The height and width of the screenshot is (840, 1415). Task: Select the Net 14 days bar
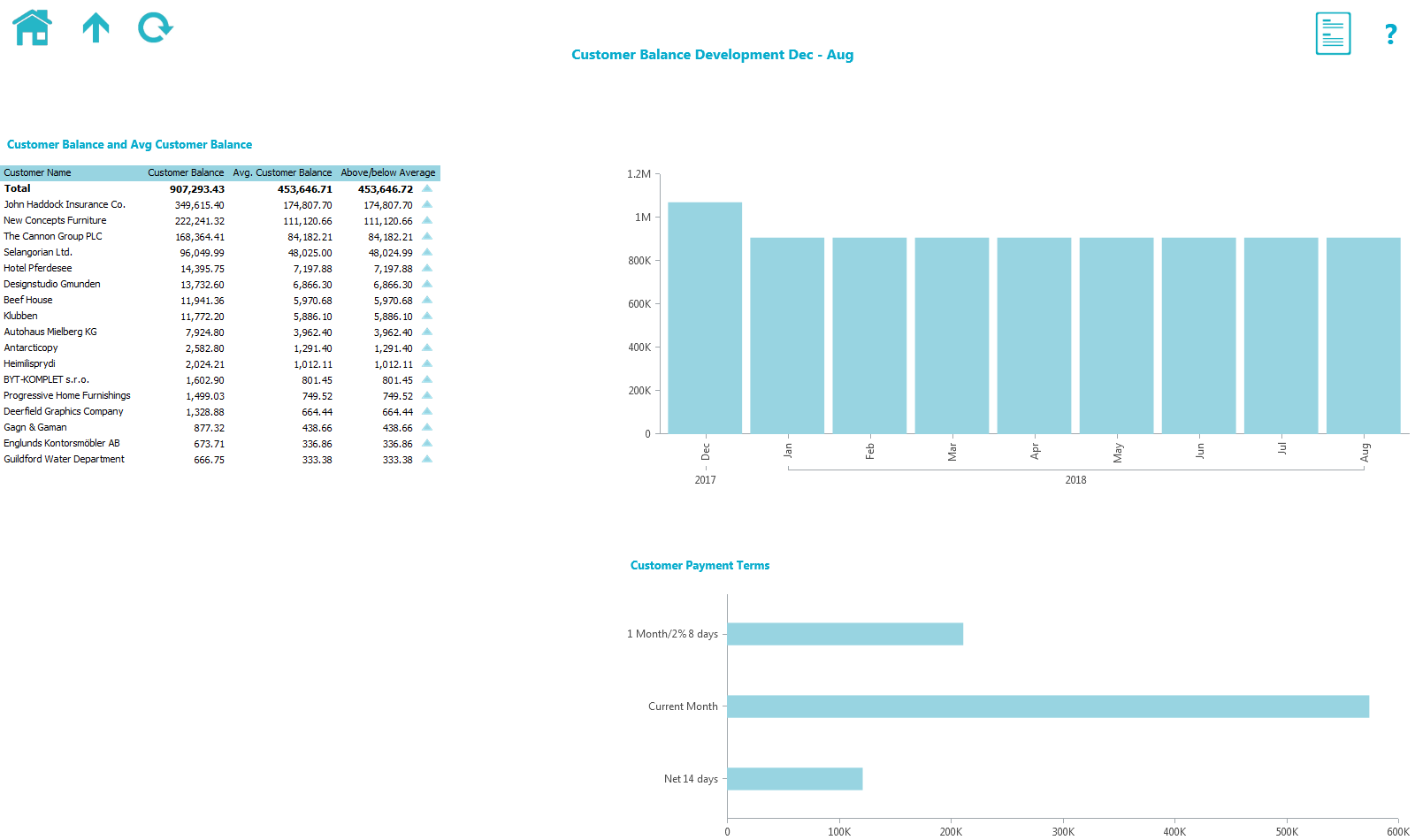pos(793,778)
